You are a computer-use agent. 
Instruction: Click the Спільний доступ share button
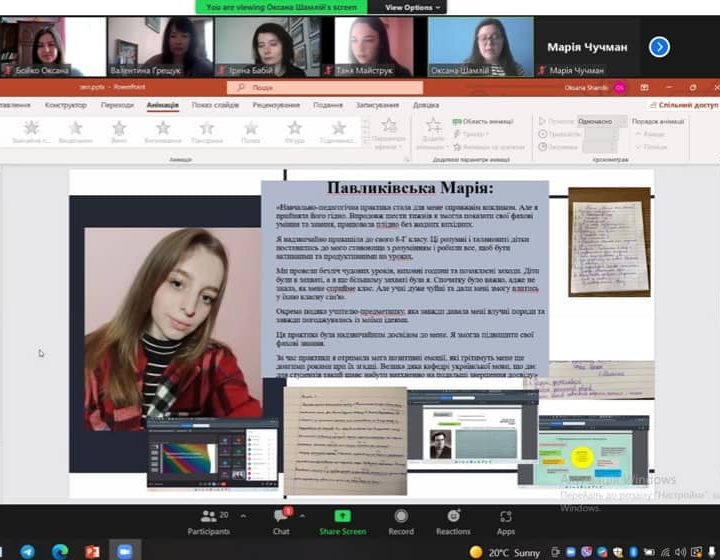click(x=685, y=105)
